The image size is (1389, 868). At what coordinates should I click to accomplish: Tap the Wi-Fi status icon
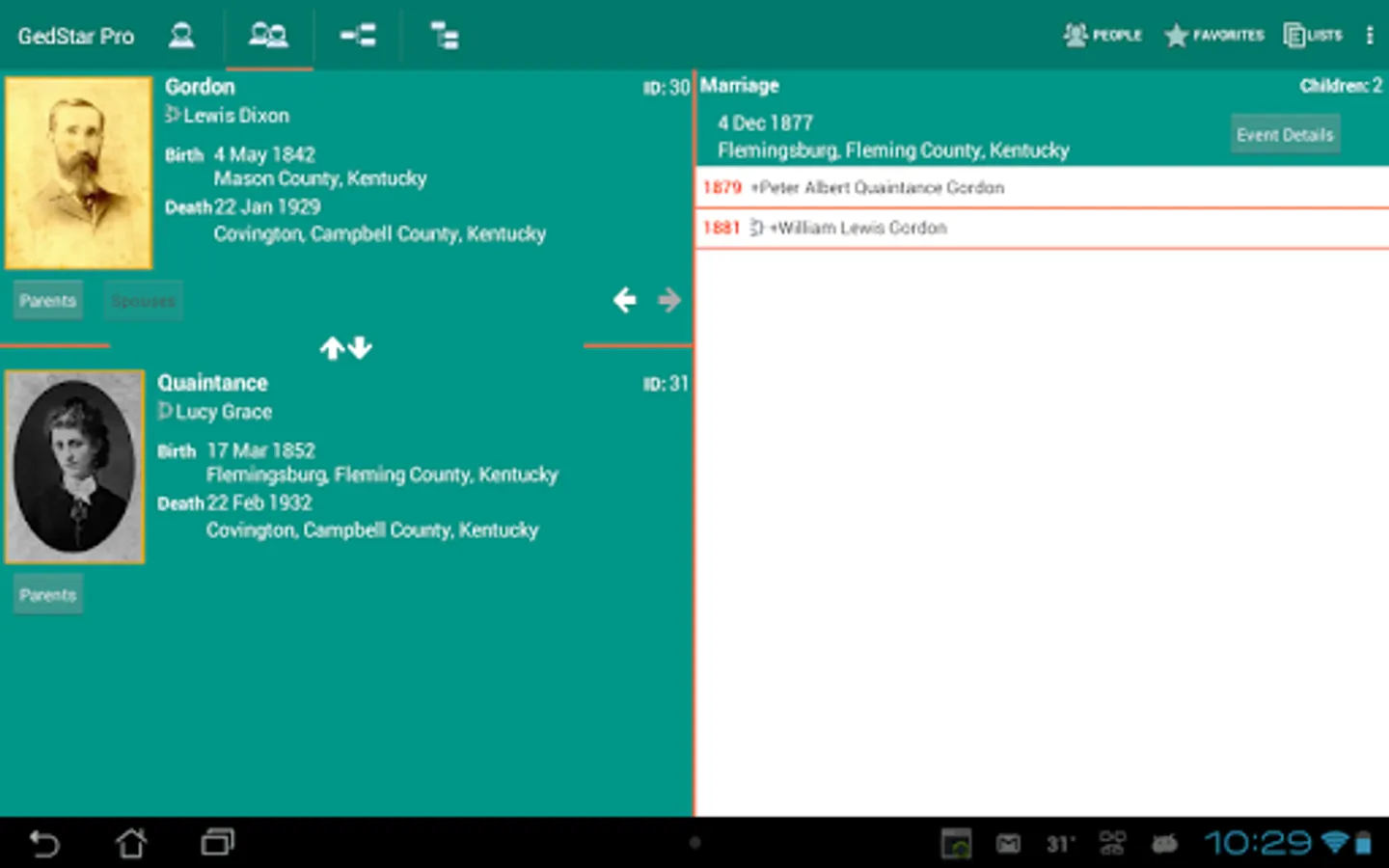pos(1334,844)
